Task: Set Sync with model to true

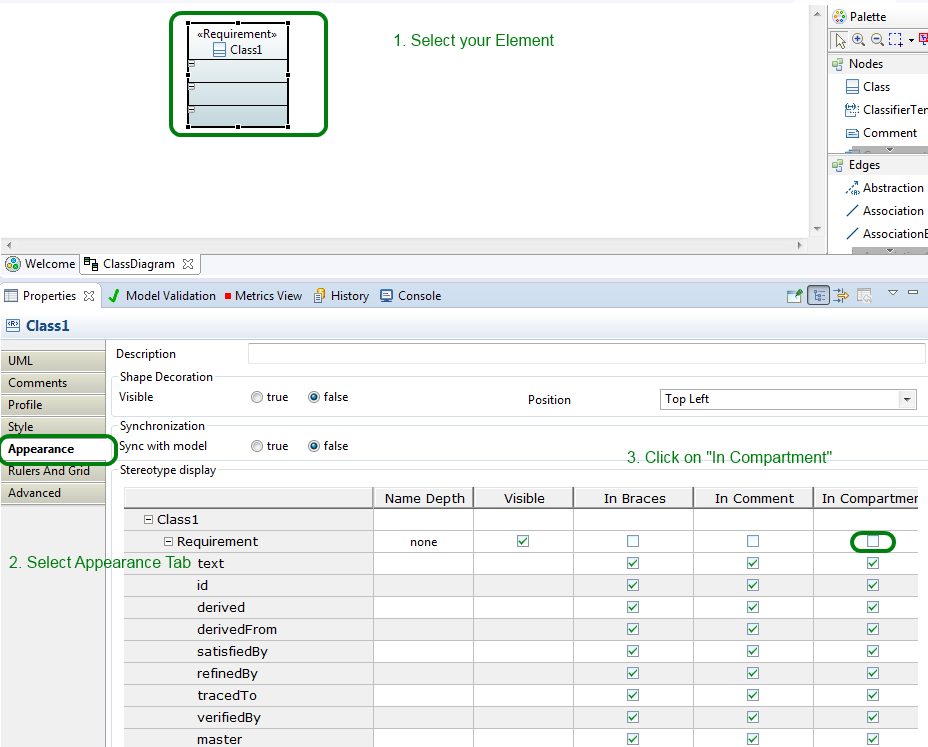Action: click(x=256, y=446)
